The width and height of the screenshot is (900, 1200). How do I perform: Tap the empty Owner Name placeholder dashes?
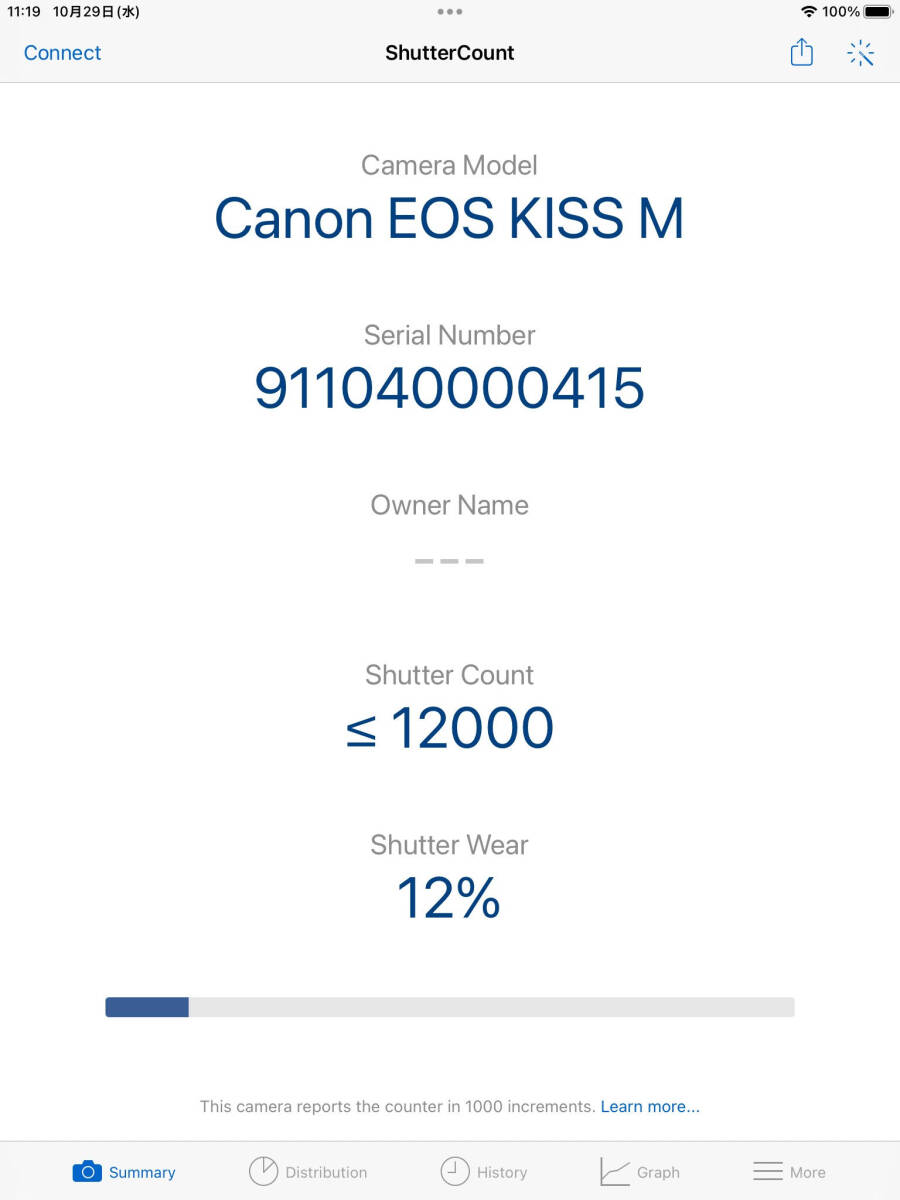click(x=450, y=561)
